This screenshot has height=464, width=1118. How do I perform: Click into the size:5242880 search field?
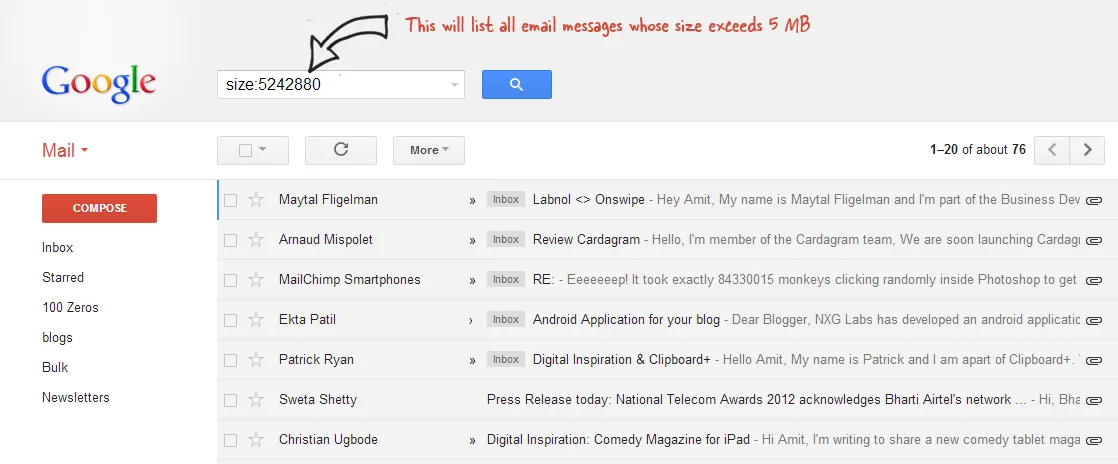330,85
